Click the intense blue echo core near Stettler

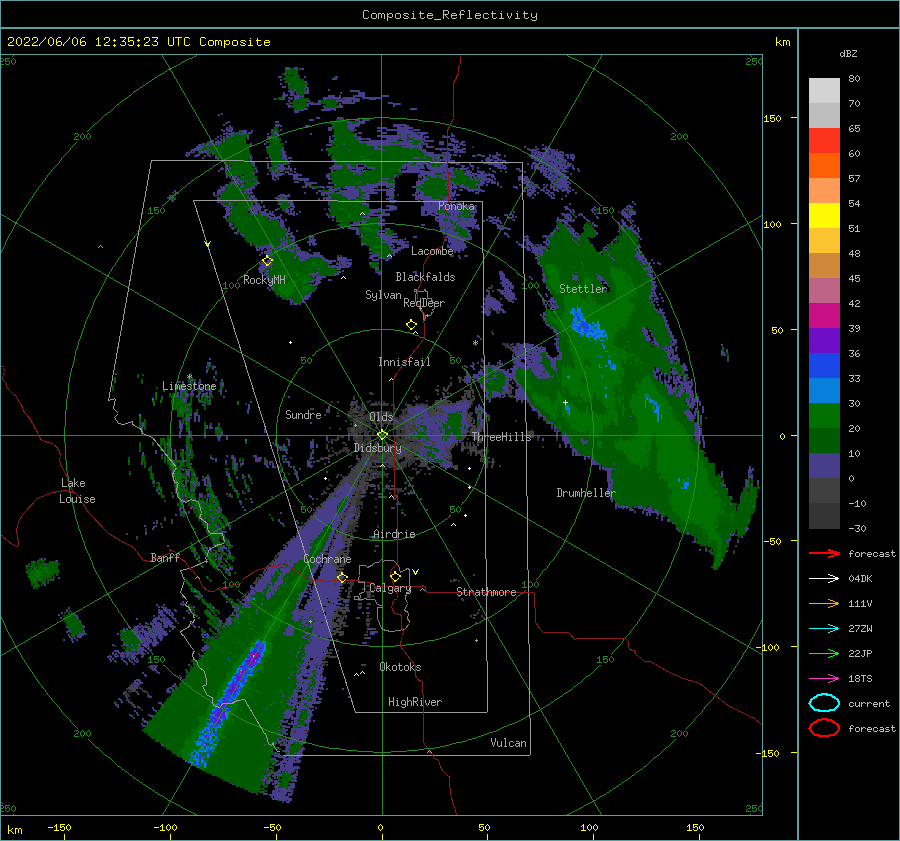[x=587, y=325]
